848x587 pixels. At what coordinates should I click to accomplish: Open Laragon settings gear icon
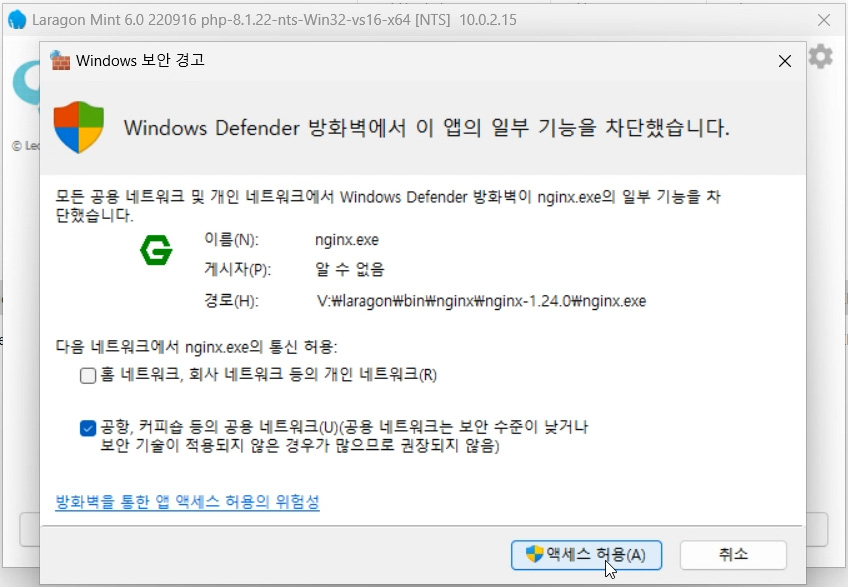[820, 56]
